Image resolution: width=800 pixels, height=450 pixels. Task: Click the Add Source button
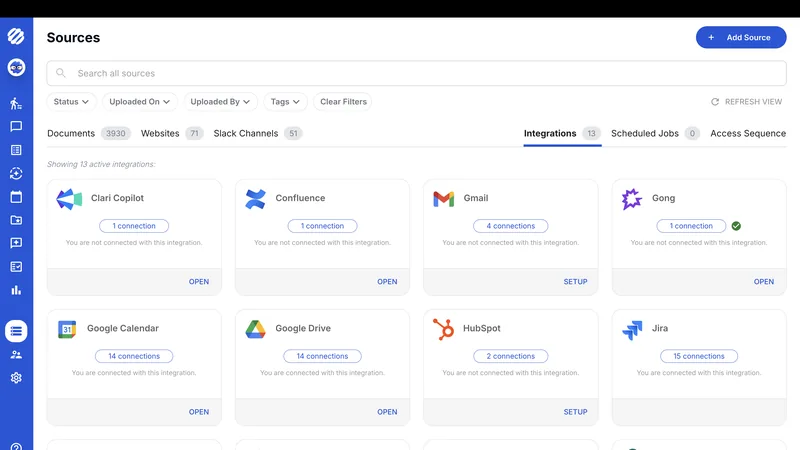coord(741,37)
